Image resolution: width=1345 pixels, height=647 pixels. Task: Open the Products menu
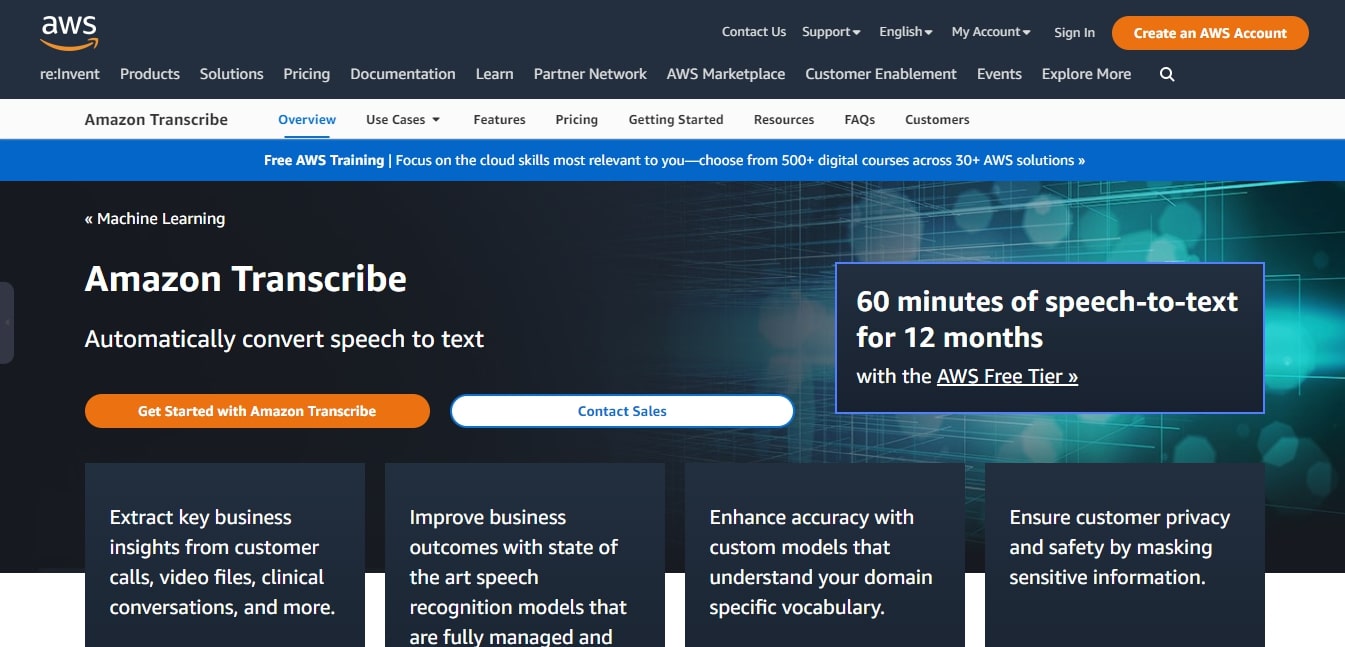(x=150, y=74)
